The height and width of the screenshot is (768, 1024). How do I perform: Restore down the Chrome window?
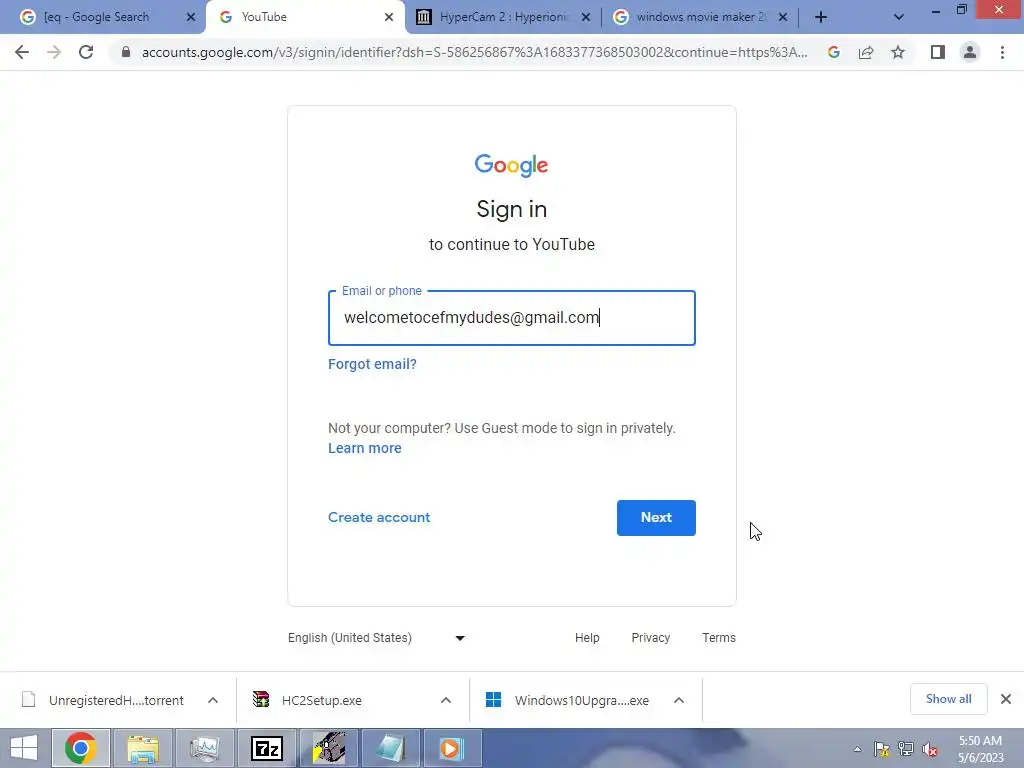pos(961,9)
